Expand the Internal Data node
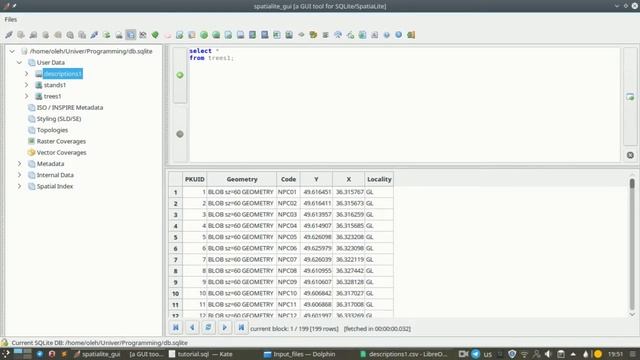 19,175
